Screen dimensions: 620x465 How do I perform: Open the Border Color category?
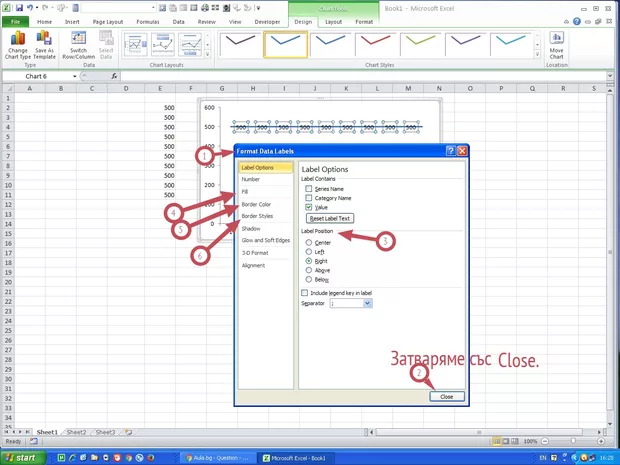pyautogui.click(x=256, y=204)
